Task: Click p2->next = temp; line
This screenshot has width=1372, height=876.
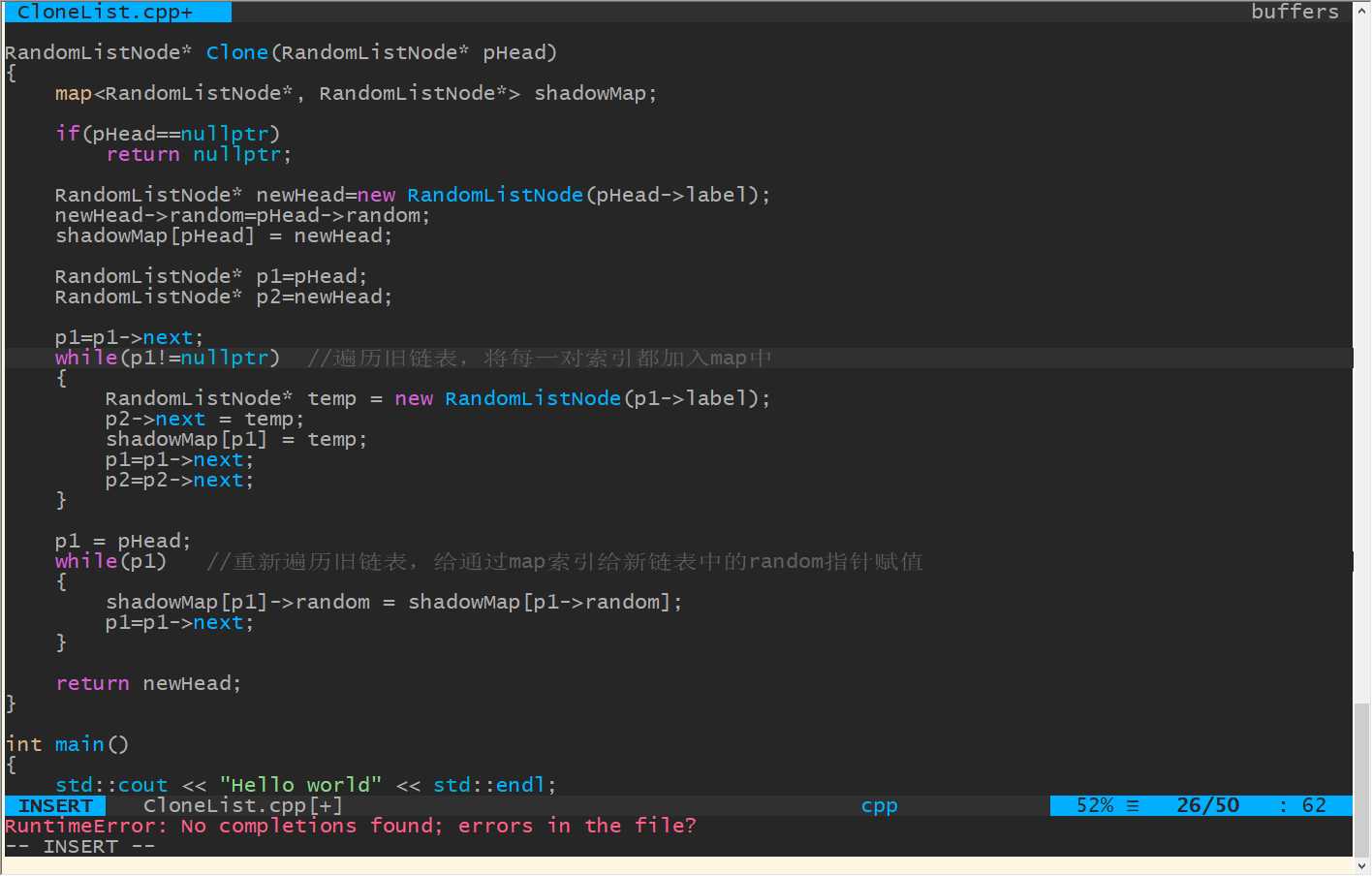Action: pyautogui.click(x=204, y=419)
